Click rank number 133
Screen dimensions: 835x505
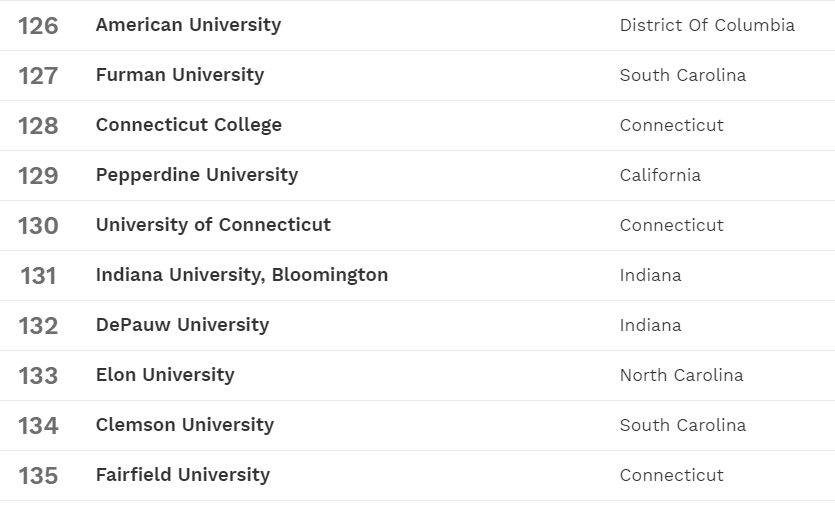click(38, 376)
